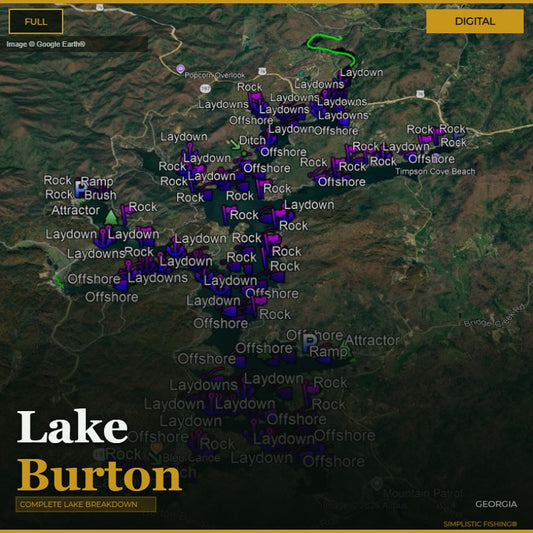
Task: Click the route 197 highway shield
Action: coord(205,89)
